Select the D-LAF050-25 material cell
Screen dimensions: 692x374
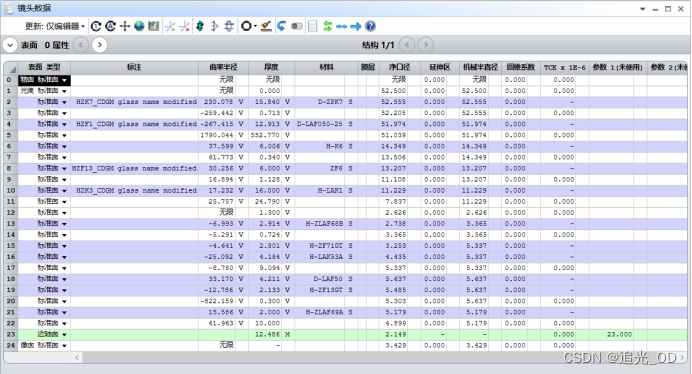[x=320, y=124]
